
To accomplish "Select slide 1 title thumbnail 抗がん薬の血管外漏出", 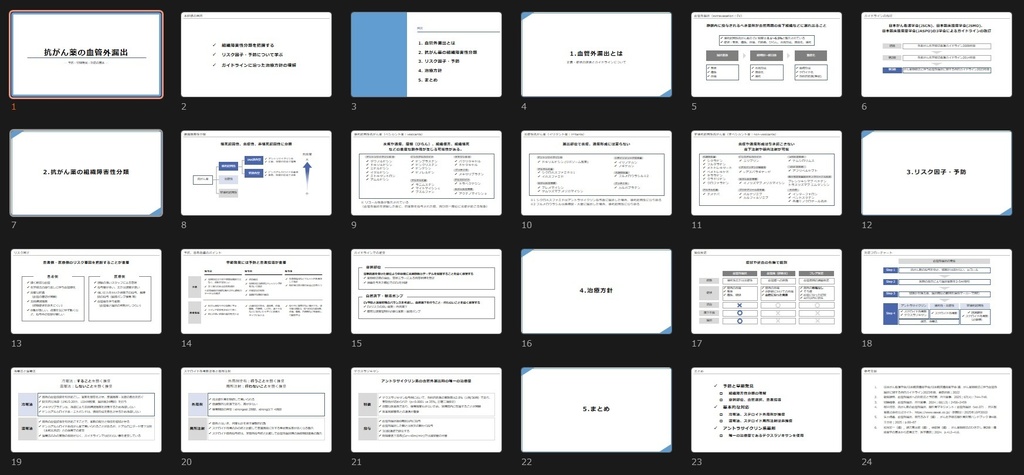I will 86,55.
